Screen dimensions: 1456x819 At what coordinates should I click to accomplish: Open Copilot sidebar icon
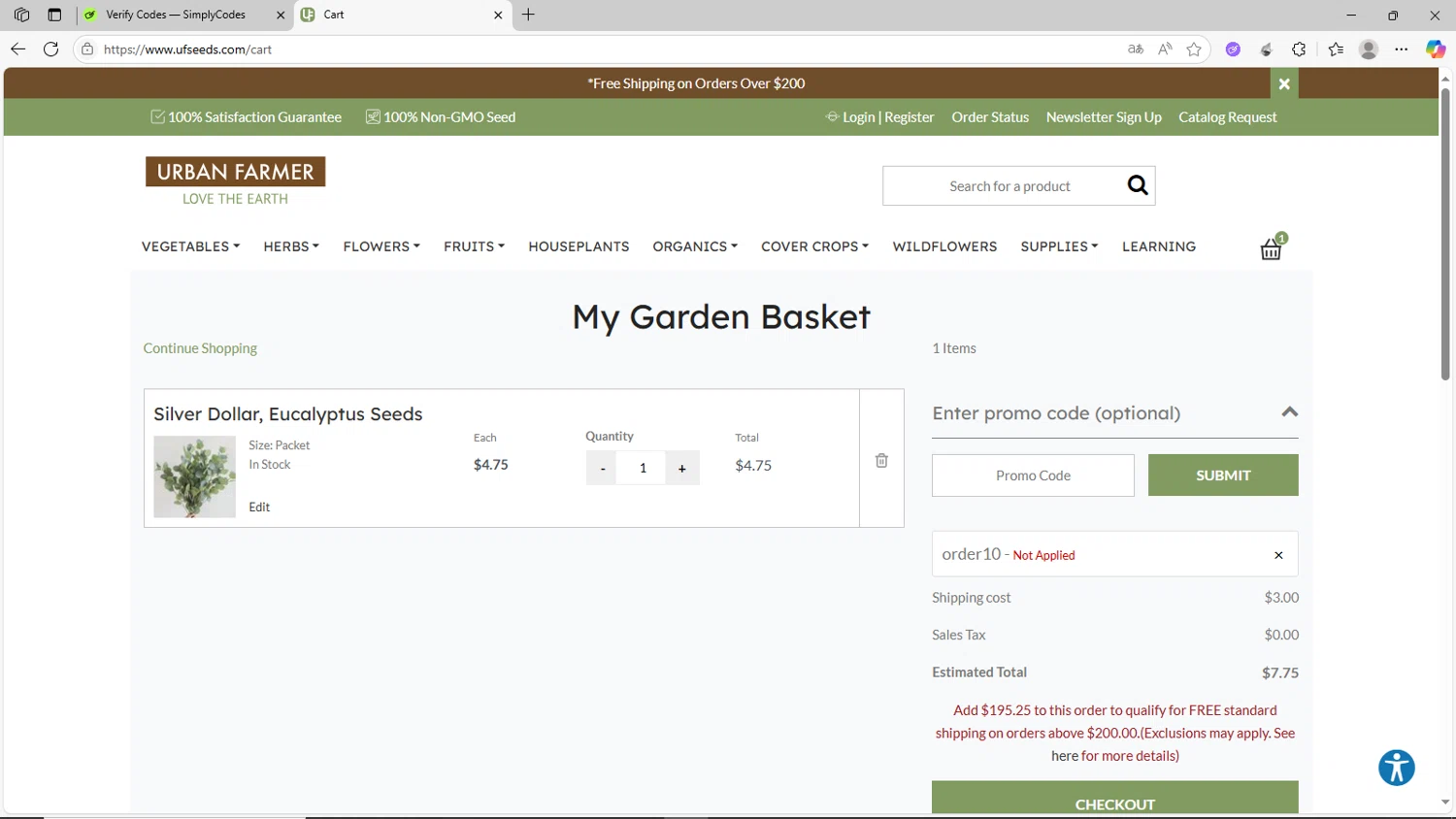(1436, 49)
